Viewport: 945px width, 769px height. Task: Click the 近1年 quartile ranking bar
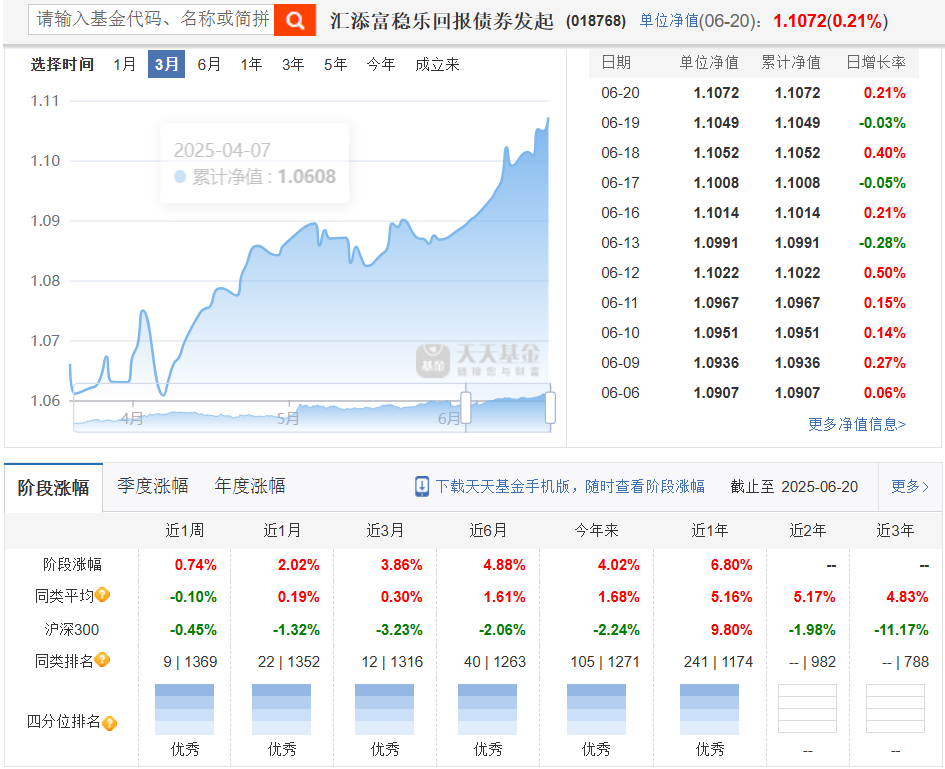tap(709, 709)
